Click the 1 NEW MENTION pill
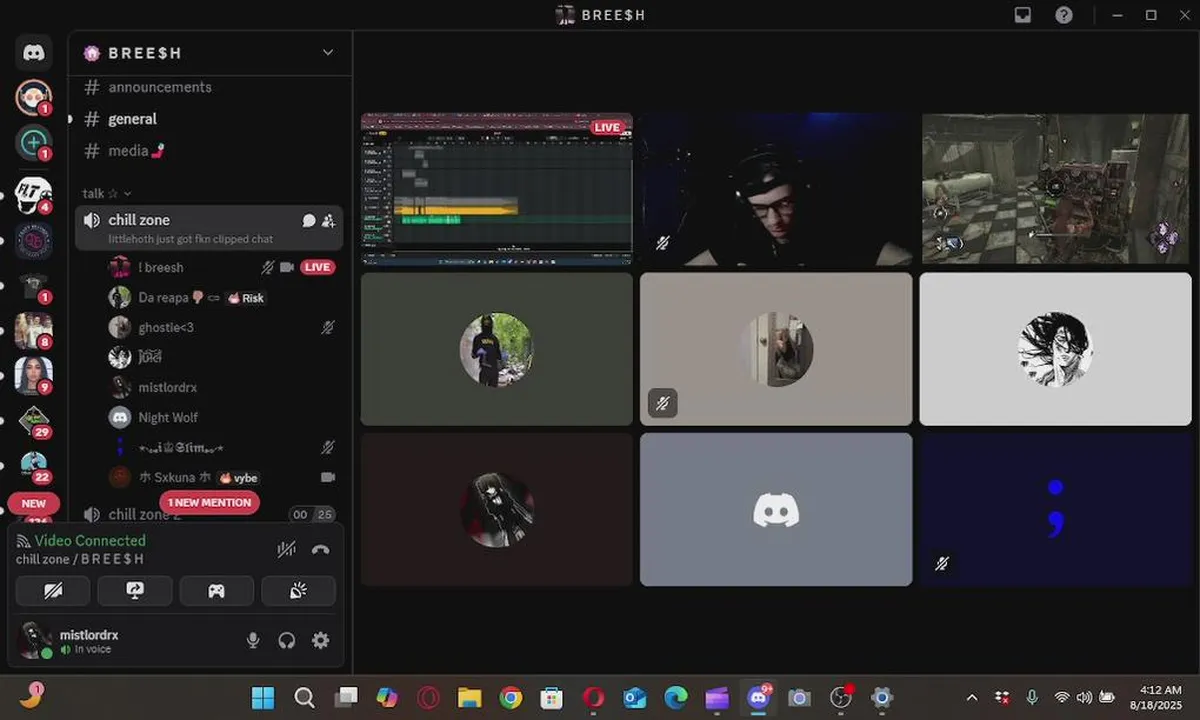 [x=209, y=502]
